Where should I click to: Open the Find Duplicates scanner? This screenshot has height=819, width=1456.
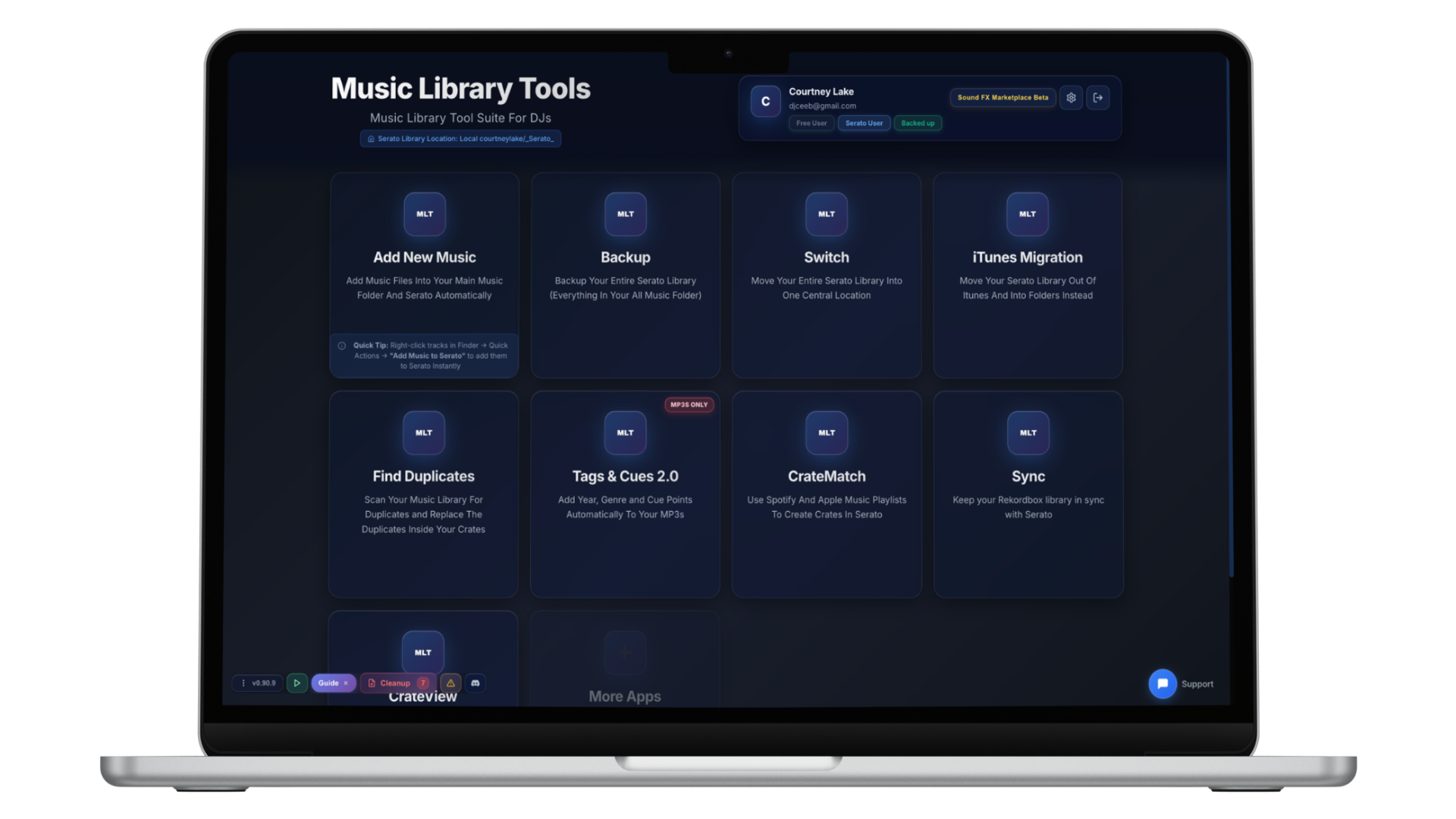(423, 476)
